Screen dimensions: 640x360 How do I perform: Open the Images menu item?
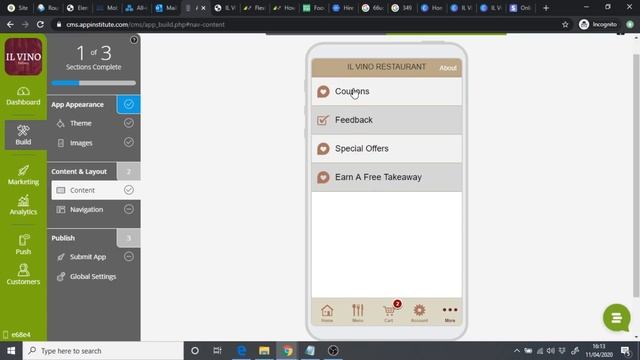(81, 143)
